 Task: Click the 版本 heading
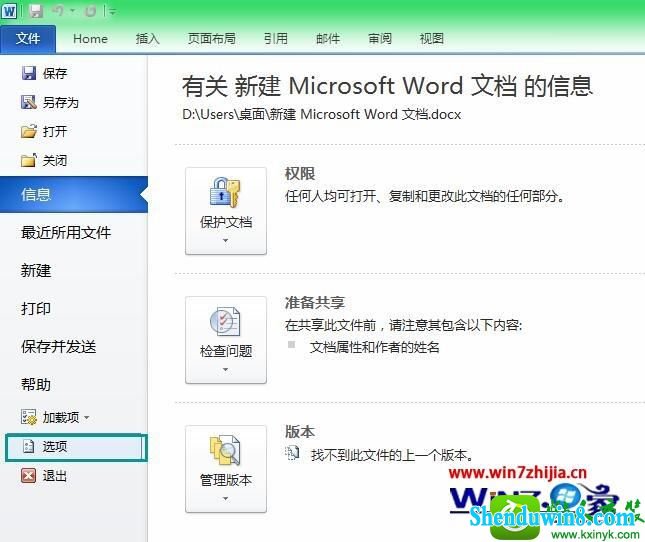pos(300,432)
